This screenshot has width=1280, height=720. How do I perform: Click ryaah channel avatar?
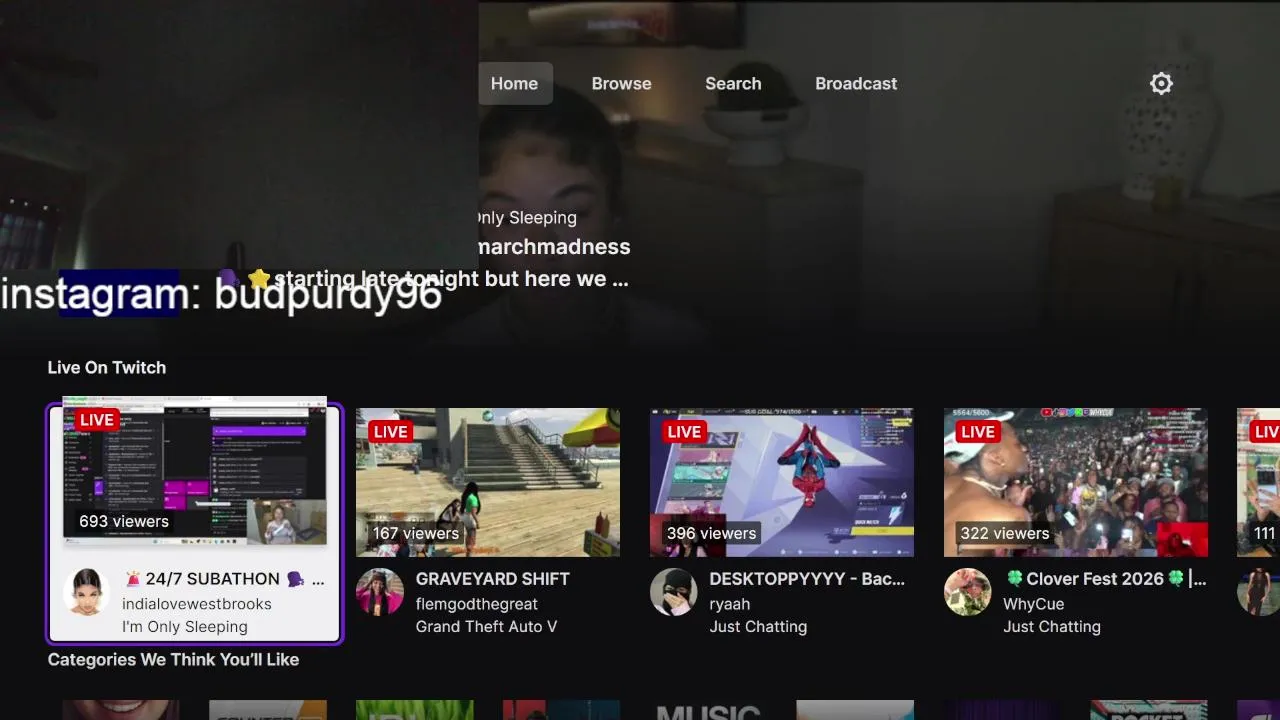(x=674, y=591)
